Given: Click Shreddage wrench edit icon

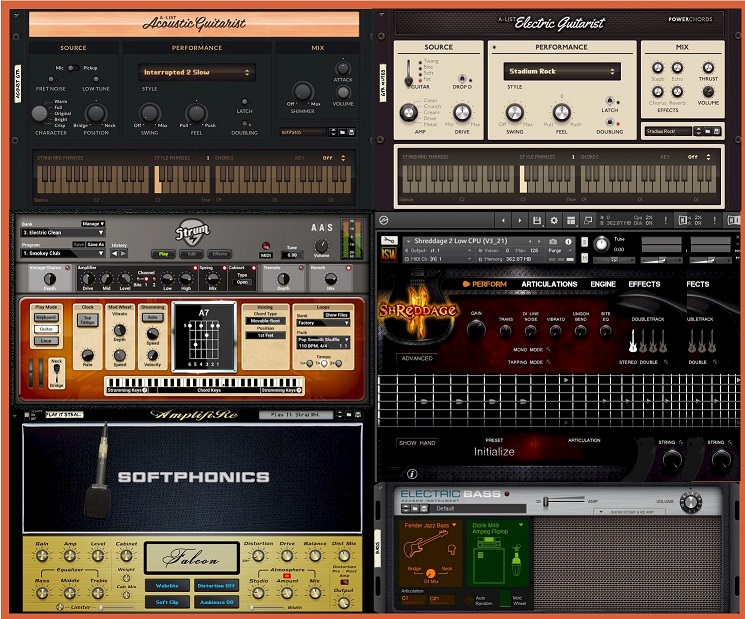Looking at the screenshot, I should 388,240.
